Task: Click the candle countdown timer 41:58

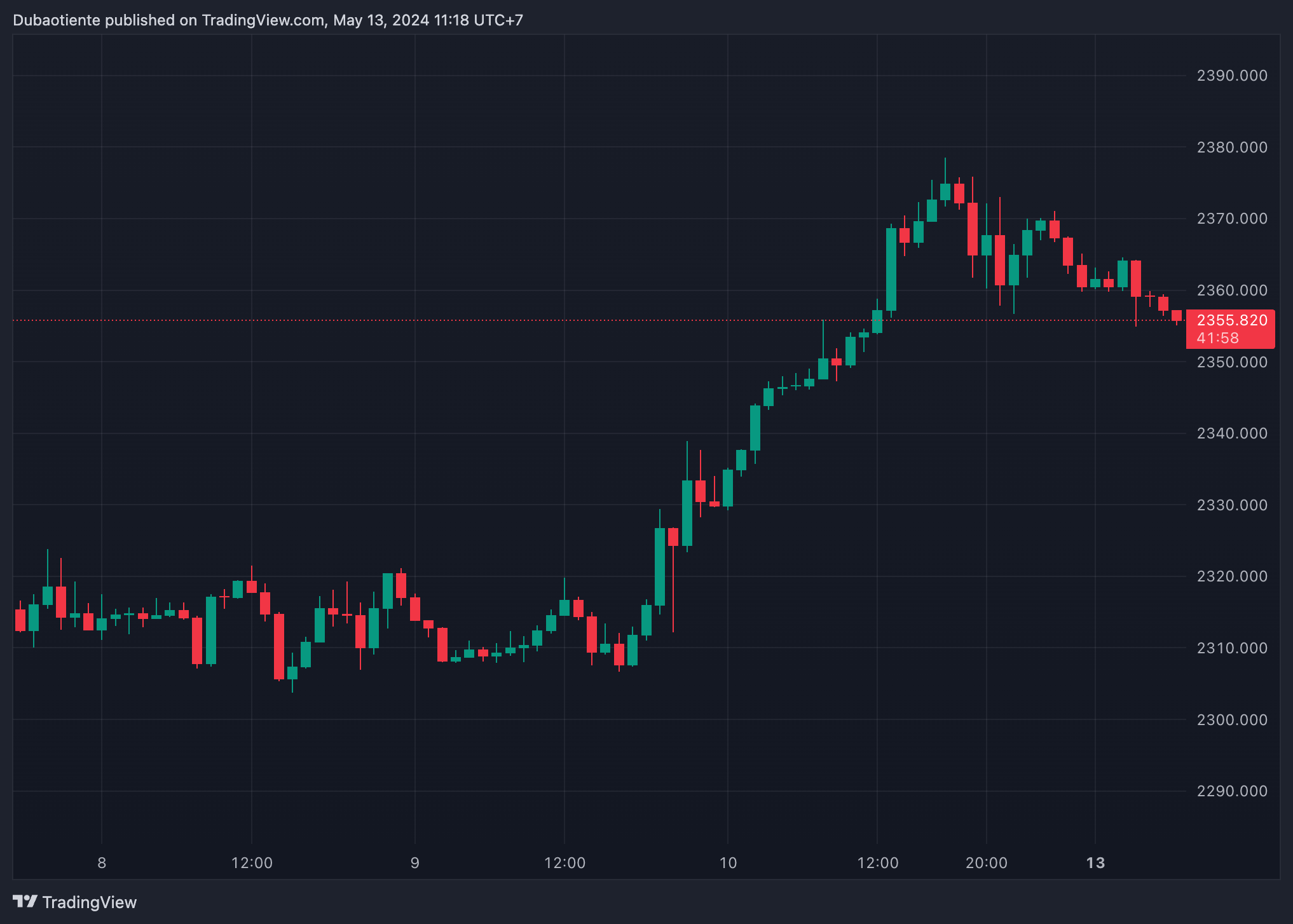Action: 1217,338
